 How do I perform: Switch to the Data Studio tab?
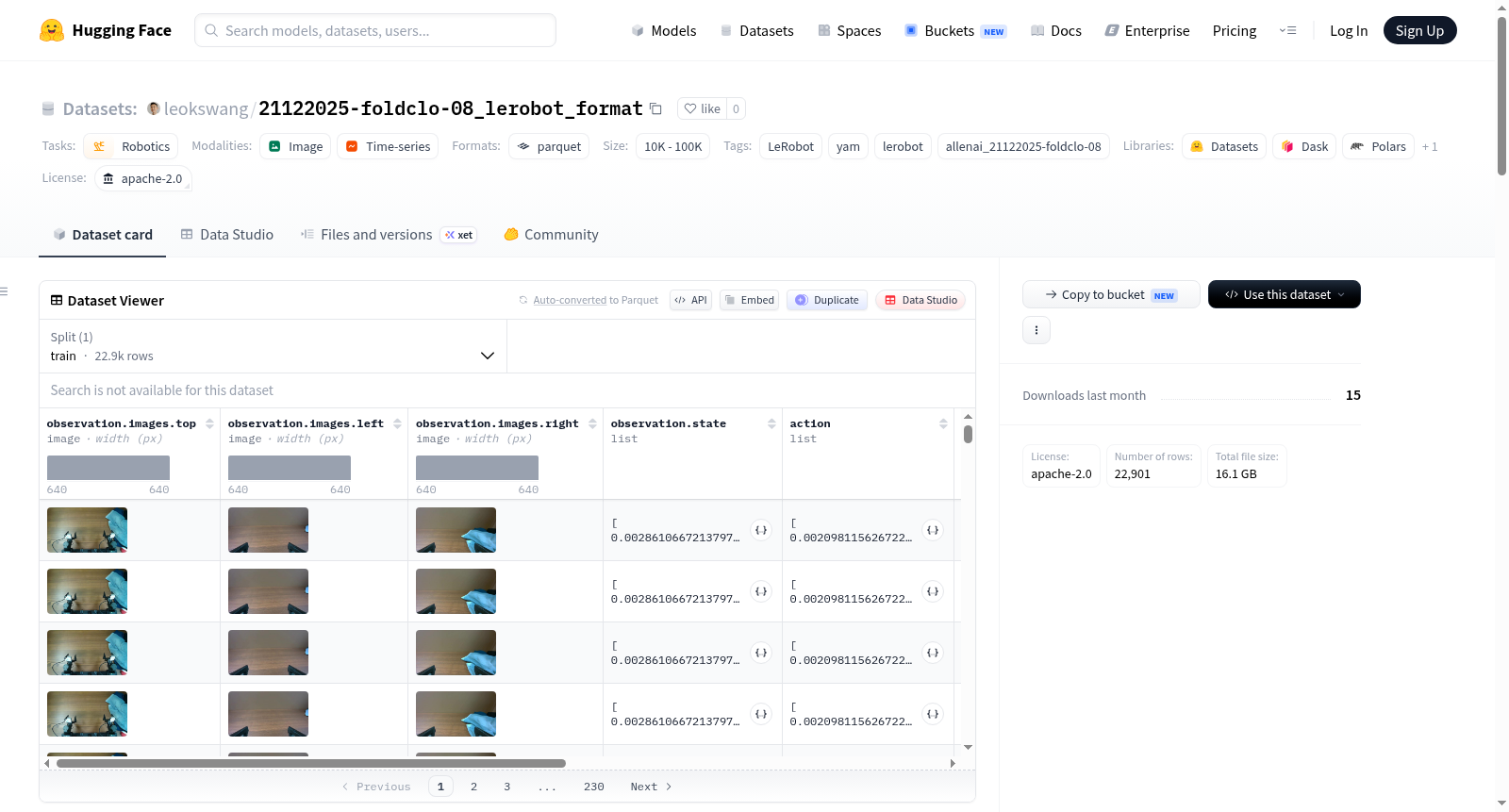pyautogui.click(x=226, y=234)
